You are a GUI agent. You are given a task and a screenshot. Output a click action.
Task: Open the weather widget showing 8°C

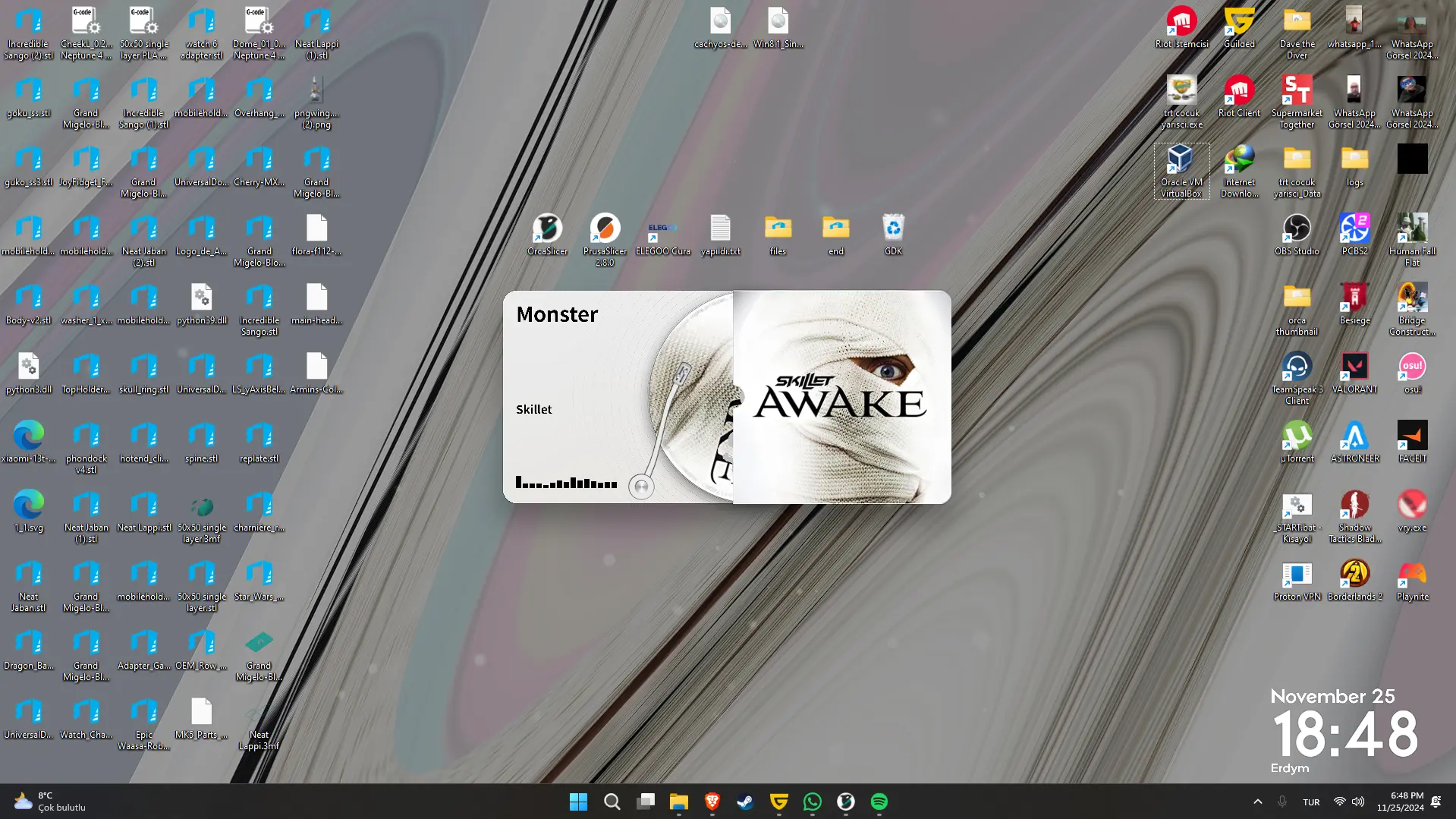point(49,802)
